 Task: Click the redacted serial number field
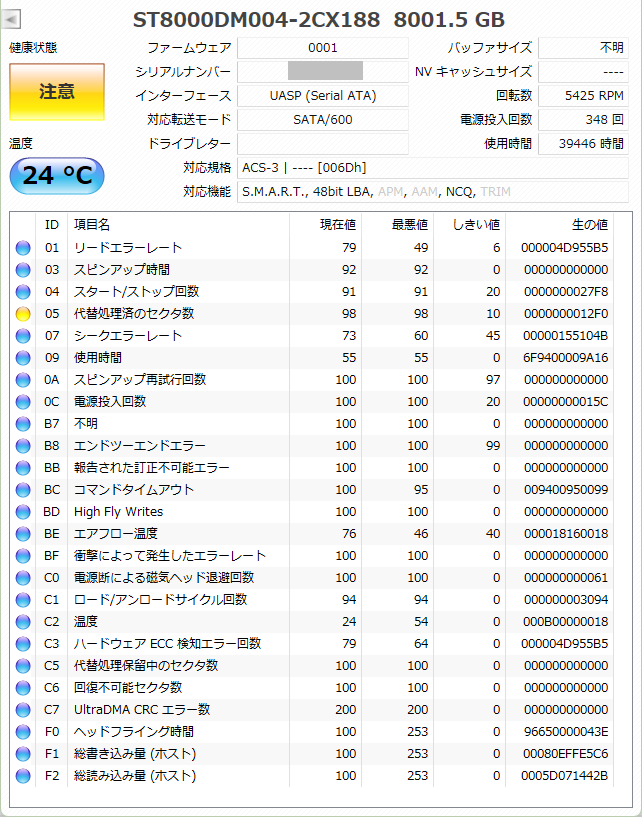(323, 72)
